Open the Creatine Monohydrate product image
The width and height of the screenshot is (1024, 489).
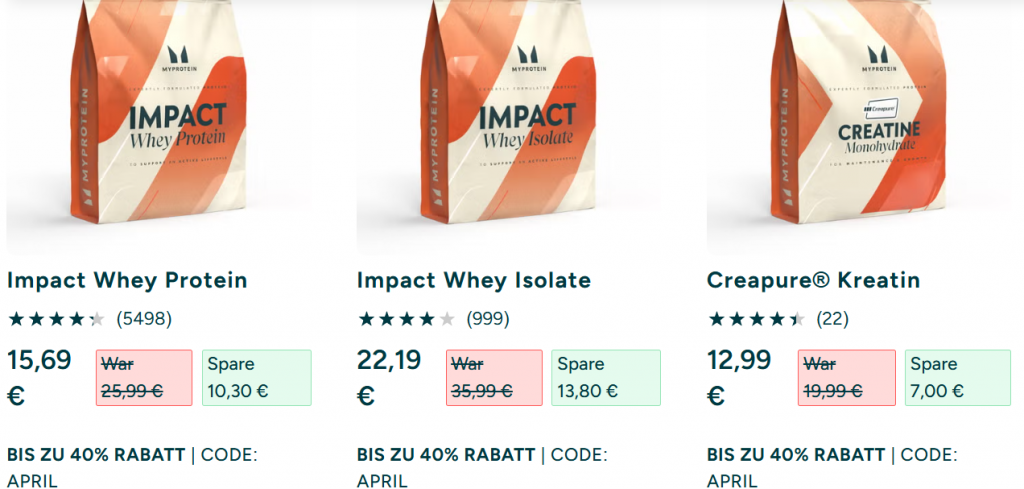[x=858, y=125]
